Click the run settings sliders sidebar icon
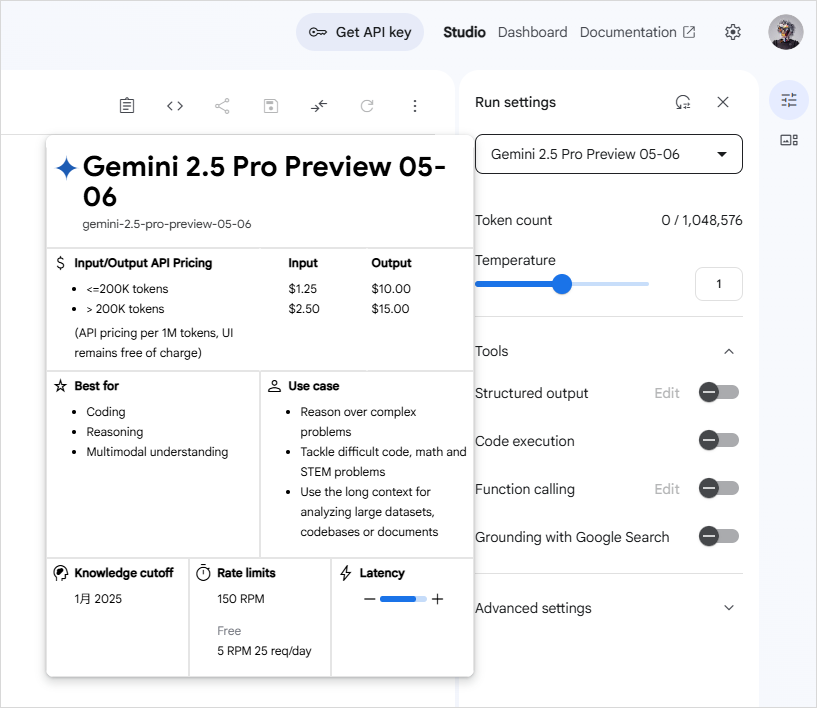817x708 pixels. (789, 100)
